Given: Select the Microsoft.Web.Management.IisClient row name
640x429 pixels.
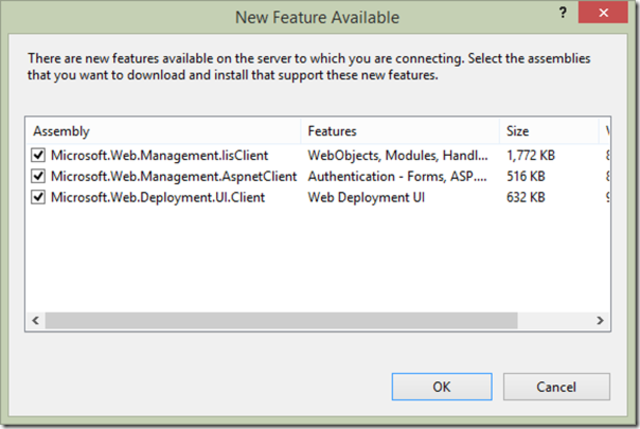Looking at the screenshot, I should [x=159, y=156].
